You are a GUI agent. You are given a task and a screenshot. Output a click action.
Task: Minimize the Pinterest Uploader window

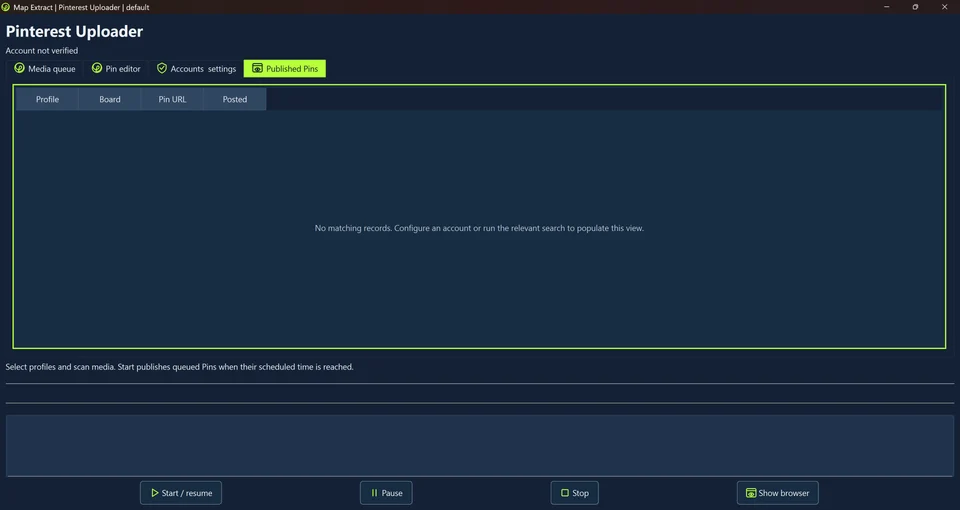887,7
